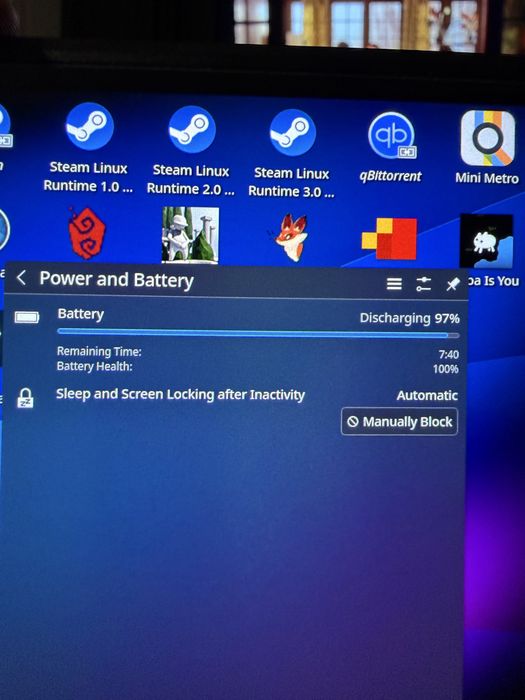Click the Manually Block button
The height and width of the screenshot is (700, 525).
point(400,421)
